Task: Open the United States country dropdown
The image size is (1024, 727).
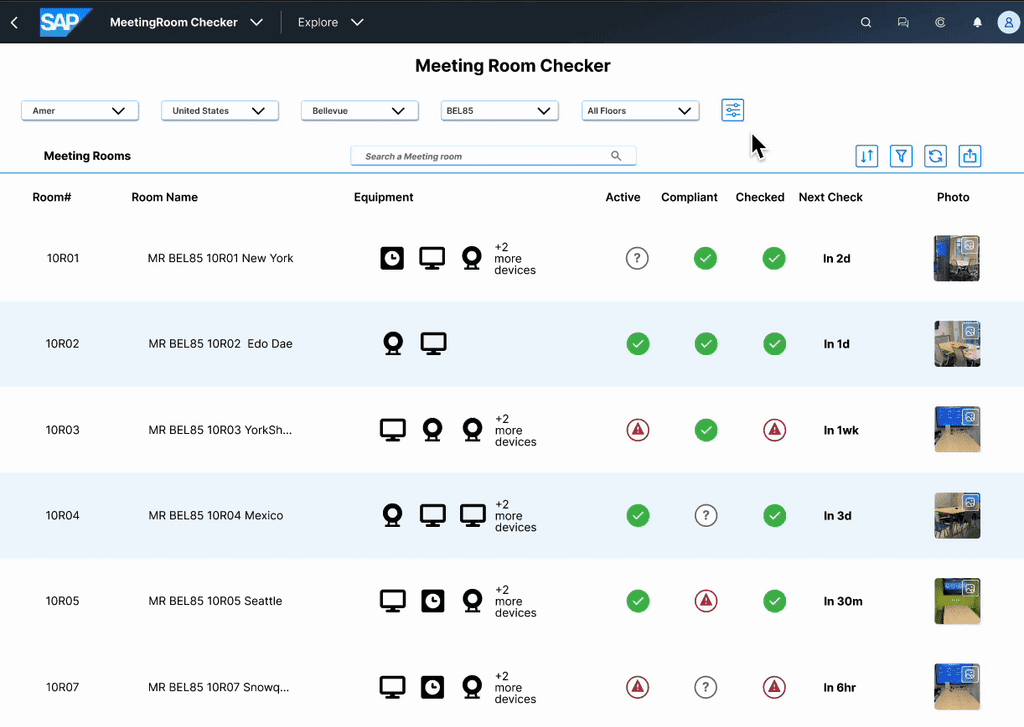Action: [219, 111]
